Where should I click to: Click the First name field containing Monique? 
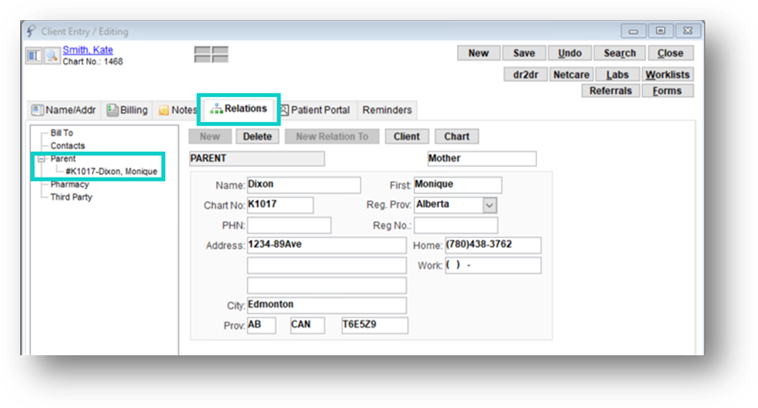click(458, 185)
